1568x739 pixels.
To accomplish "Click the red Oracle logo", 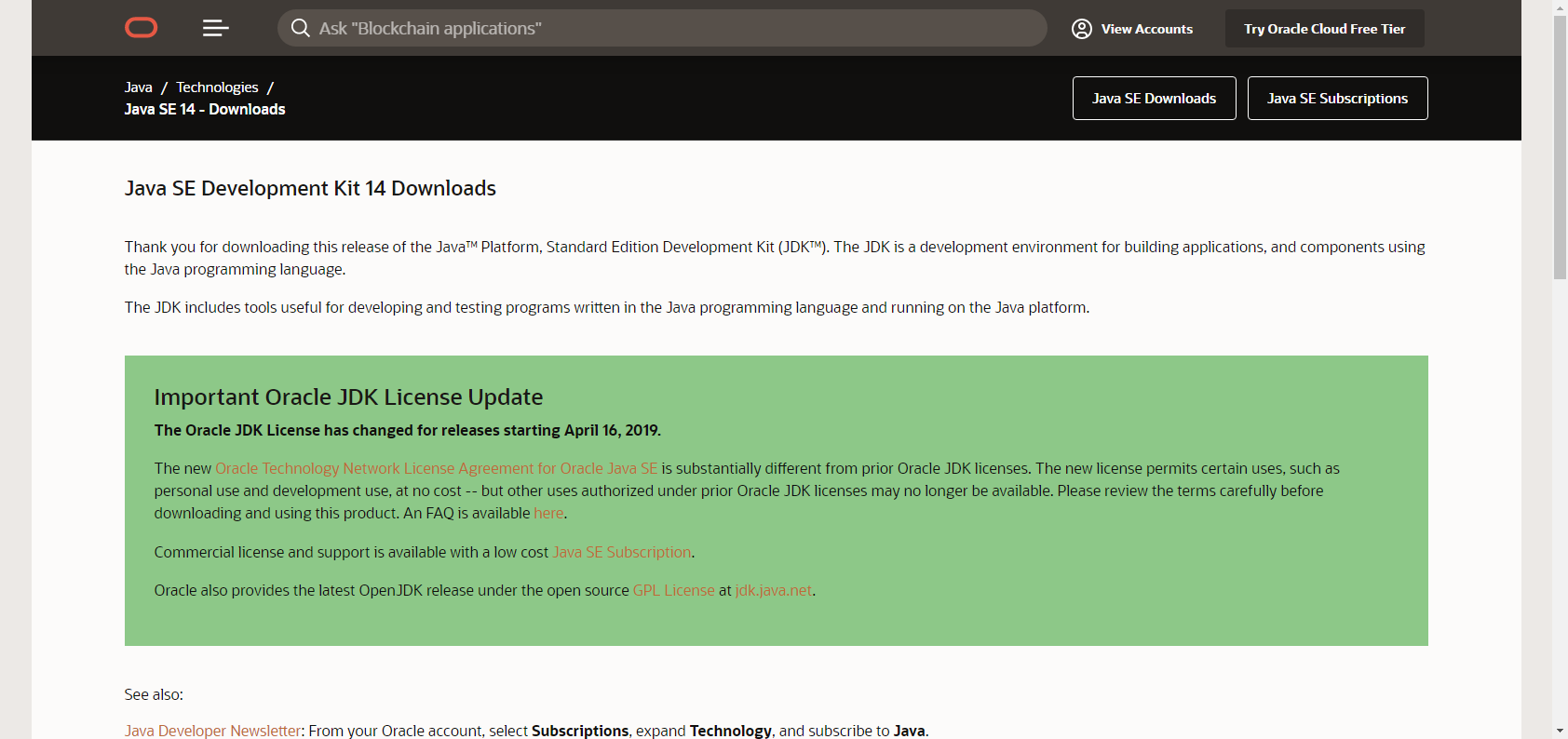I will coord(142,28).
